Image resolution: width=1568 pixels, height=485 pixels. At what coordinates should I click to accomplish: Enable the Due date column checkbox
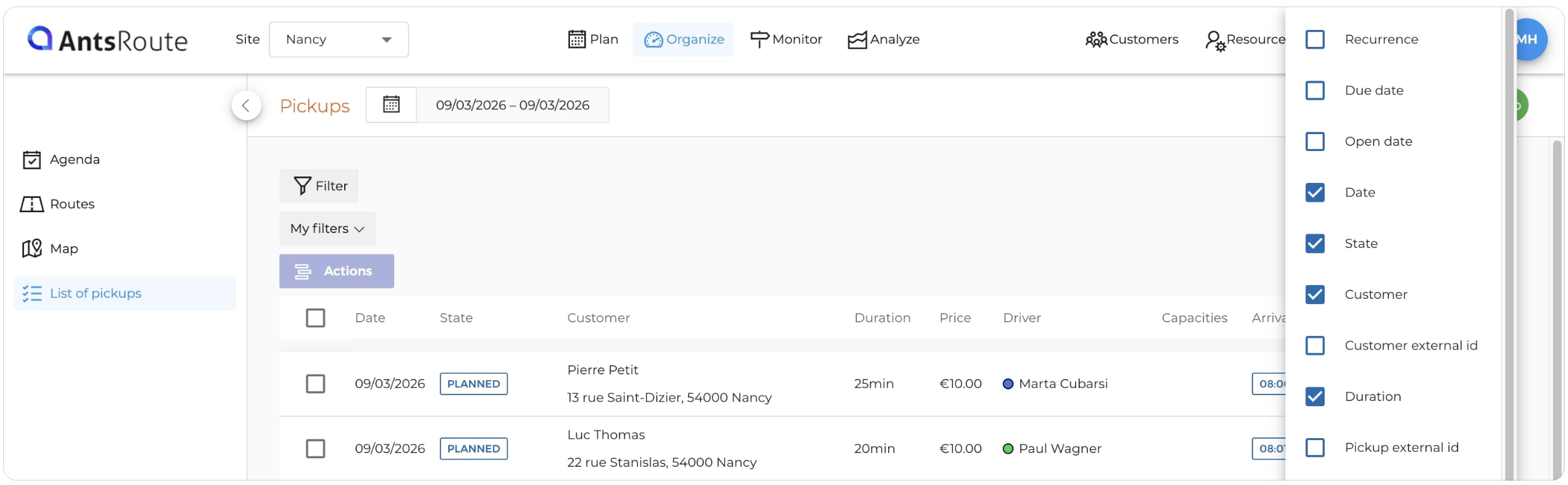tap(1315, 90)
